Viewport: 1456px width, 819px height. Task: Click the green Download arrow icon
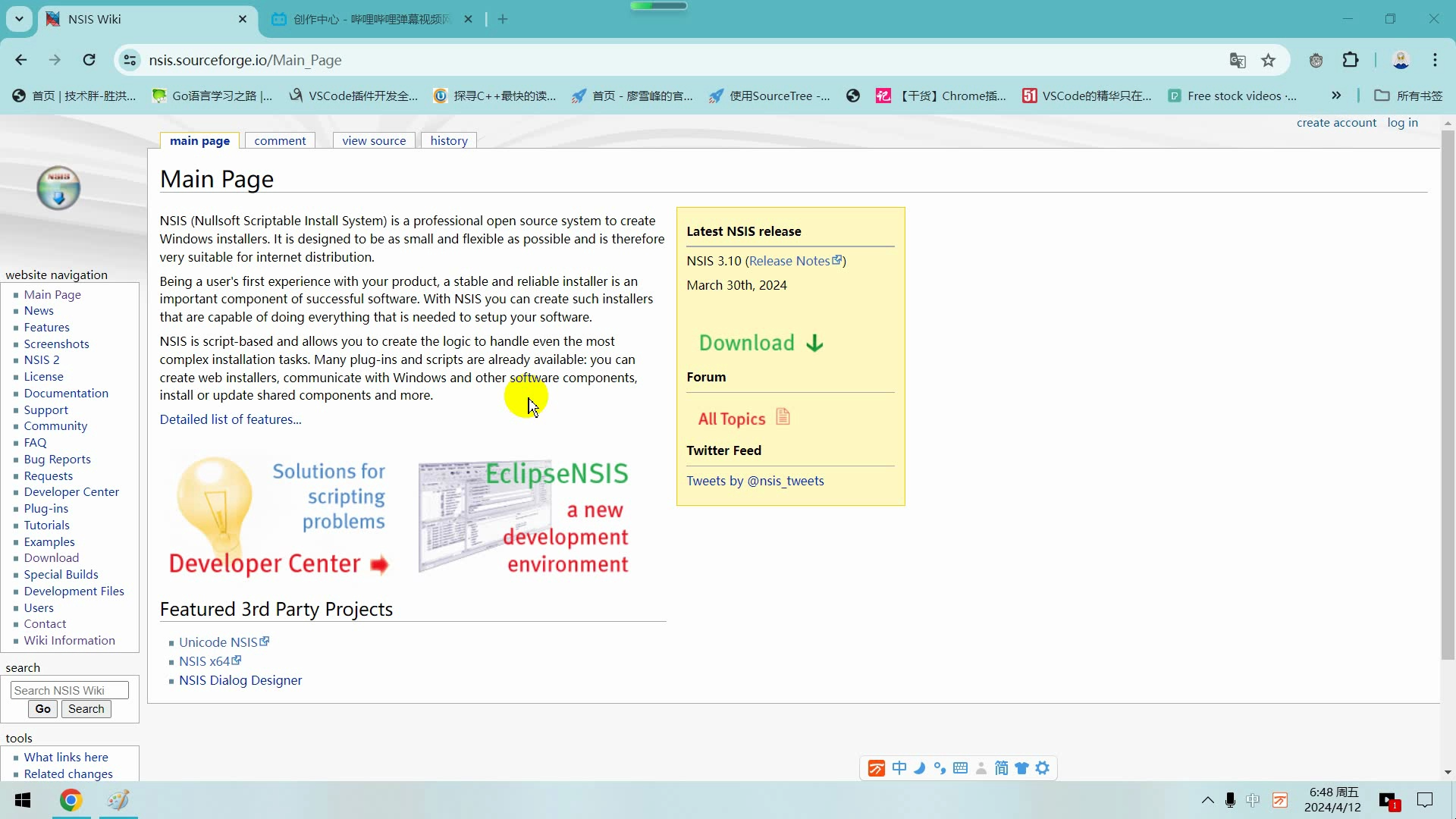[x=814, y=344]
